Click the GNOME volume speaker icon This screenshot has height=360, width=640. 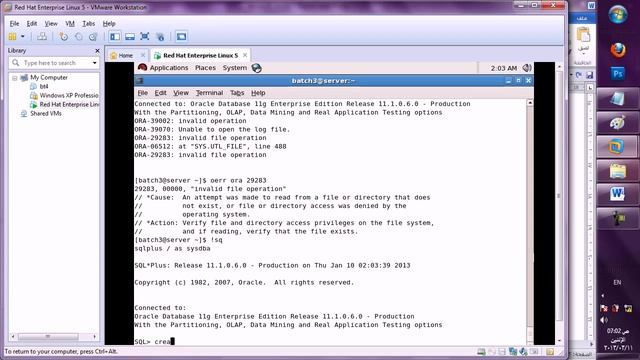click(x=527, y=68)
